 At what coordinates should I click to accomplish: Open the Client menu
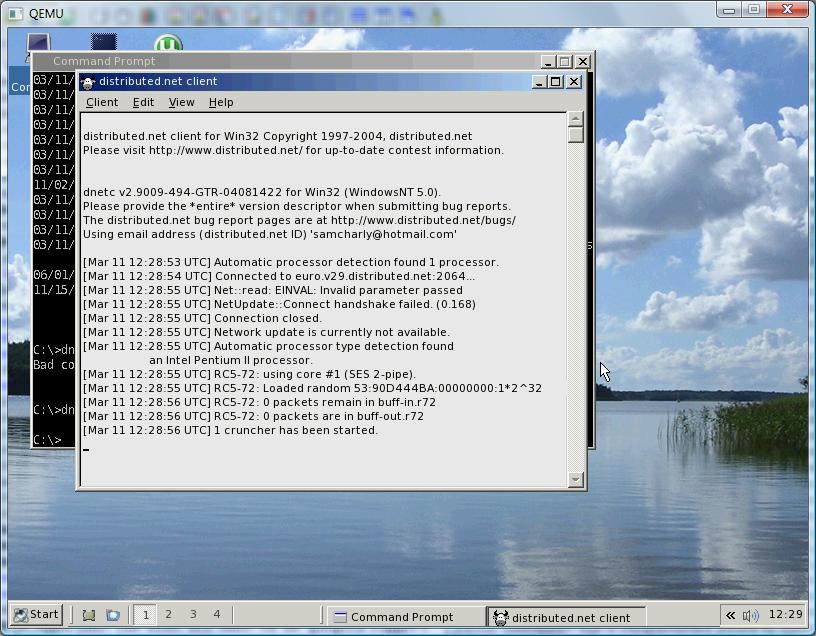pyautogui.click(x=101, y=103)
